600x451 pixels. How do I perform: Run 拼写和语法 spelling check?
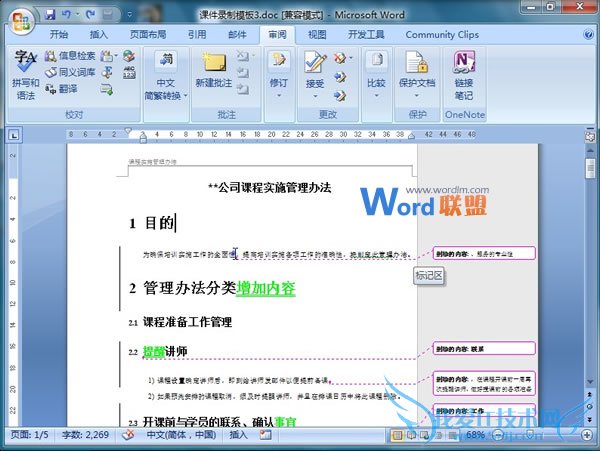25,75
